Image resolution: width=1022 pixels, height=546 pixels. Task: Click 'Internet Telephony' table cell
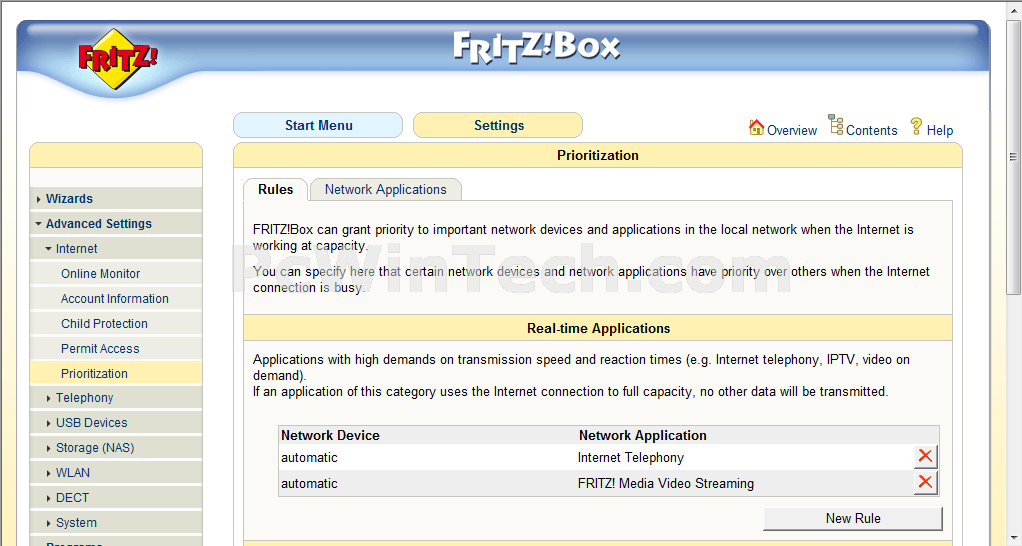630,457
